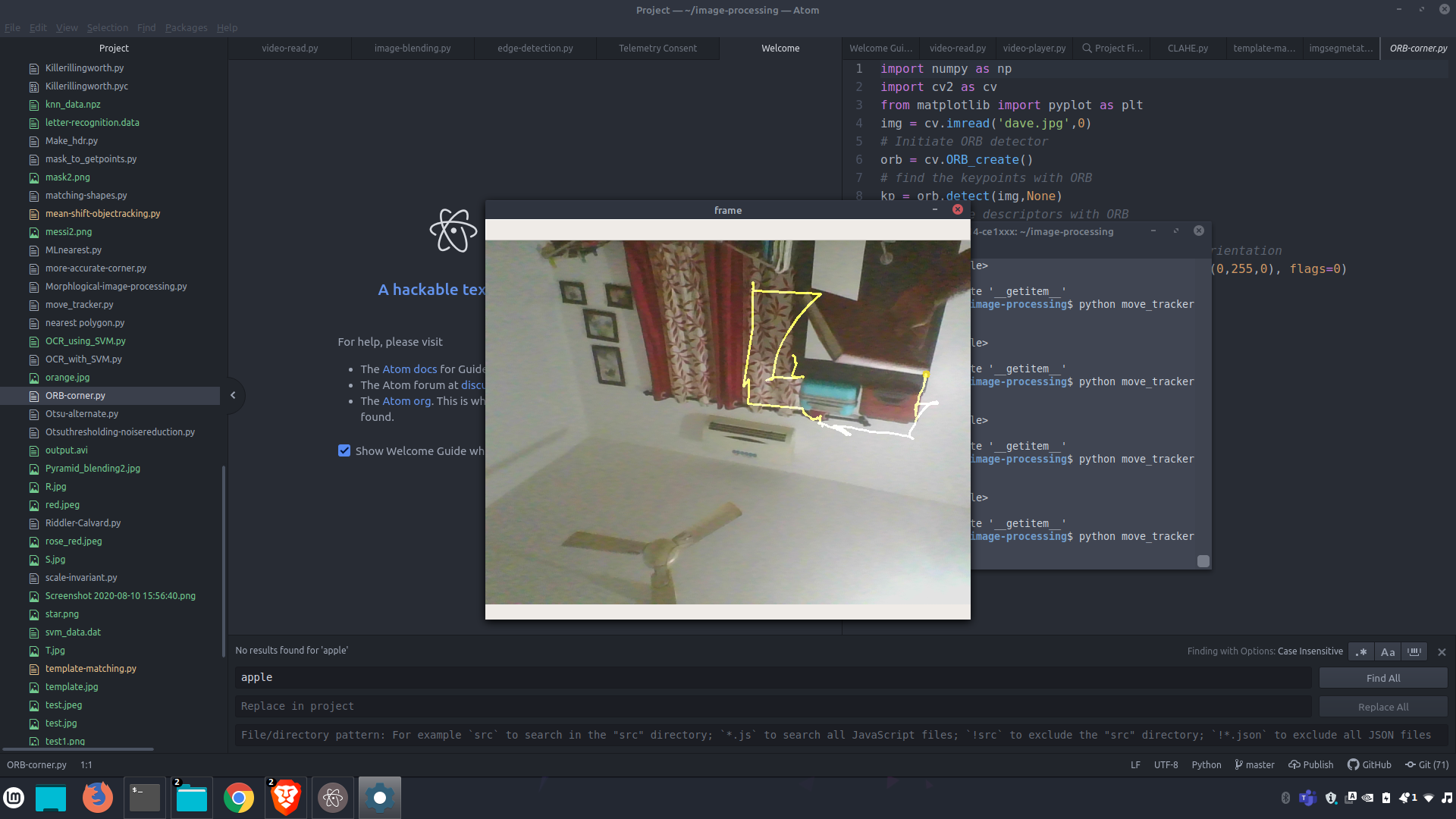This screenshot has height=819, width=1456.
Task: Open Python grammar selector in status bar
Action: 1206,765
